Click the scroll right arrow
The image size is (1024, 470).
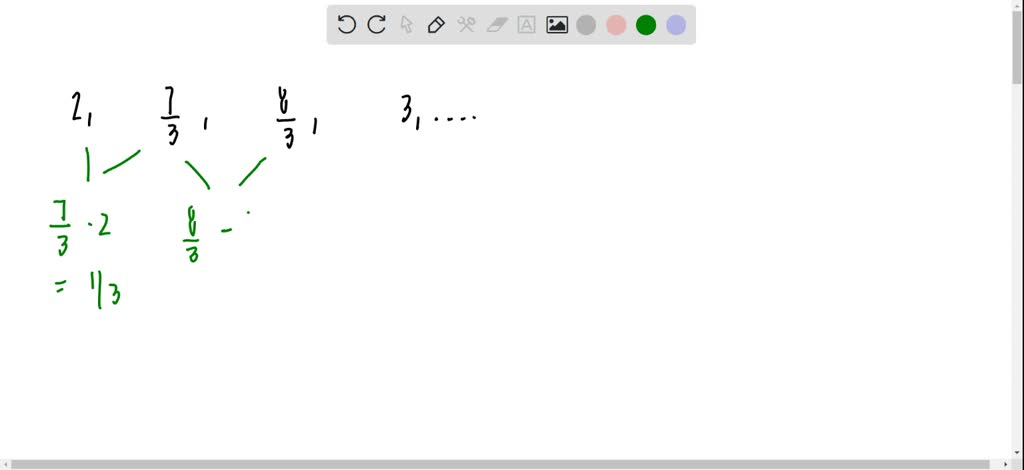1007,464
